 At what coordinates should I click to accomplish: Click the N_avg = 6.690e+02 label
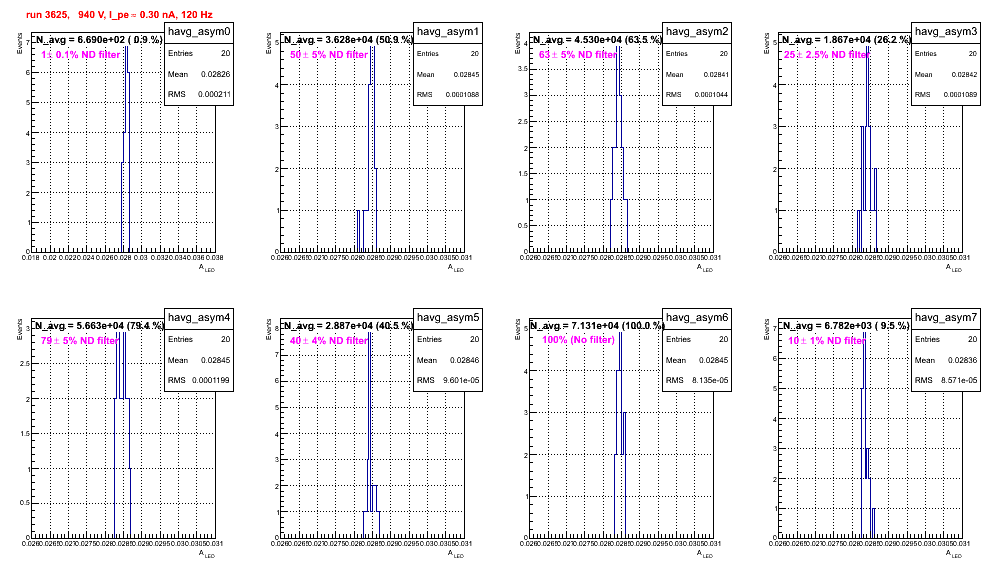coord(98,39)
